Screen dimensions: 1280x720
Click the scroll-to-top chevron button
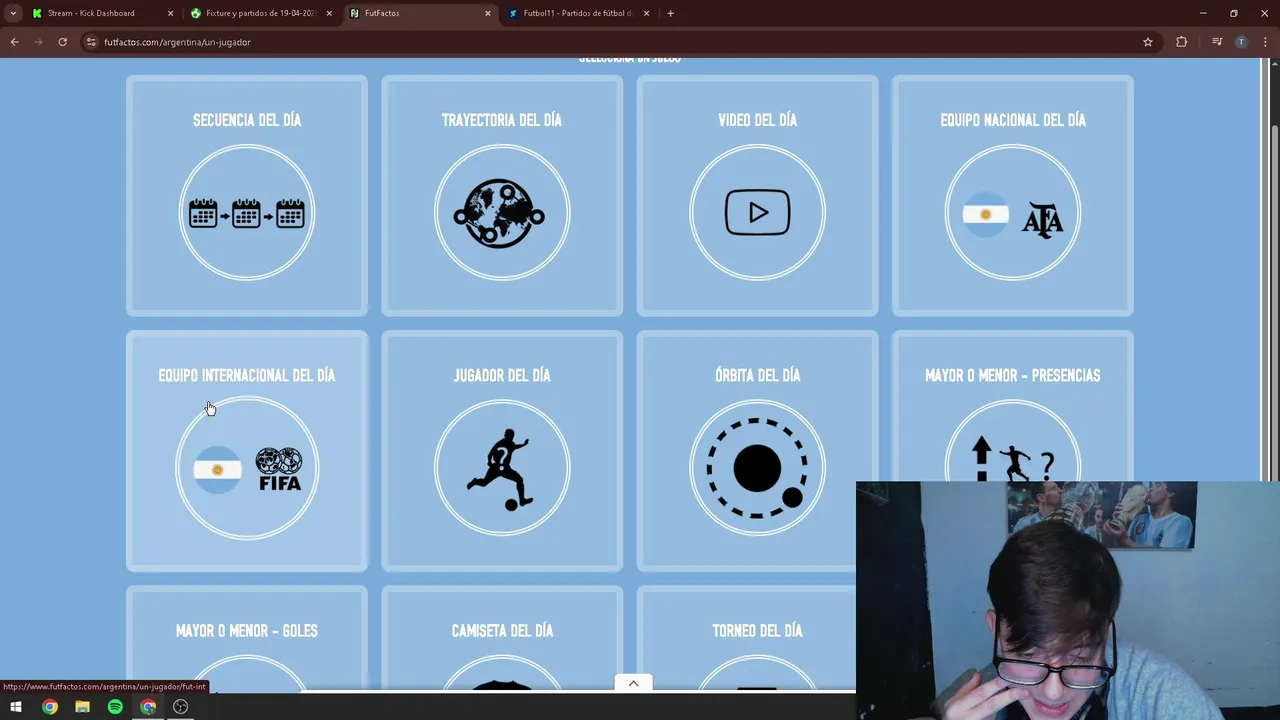click(x=633, y=683)
